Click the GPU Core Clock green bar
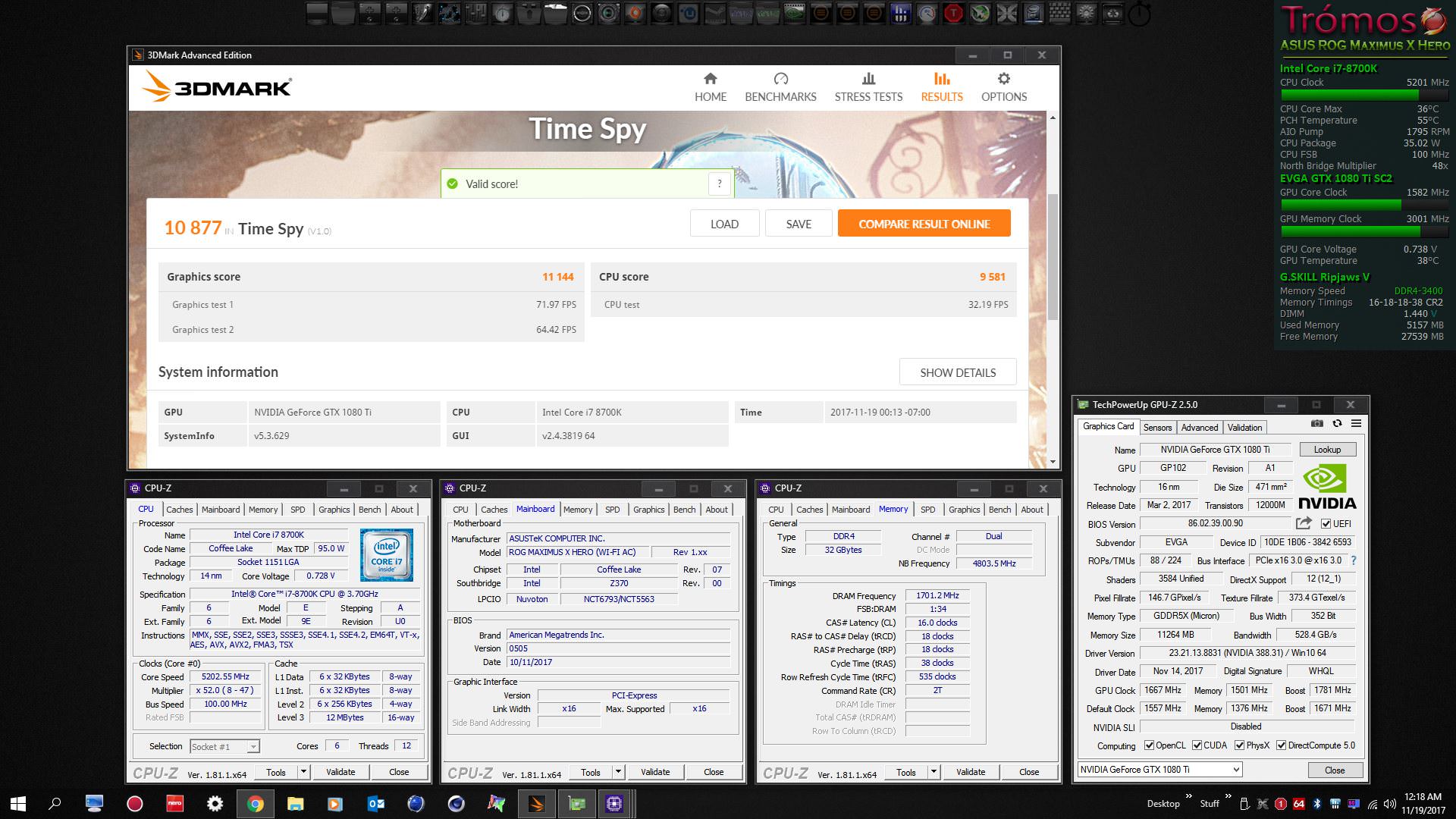 (1364, 205)
